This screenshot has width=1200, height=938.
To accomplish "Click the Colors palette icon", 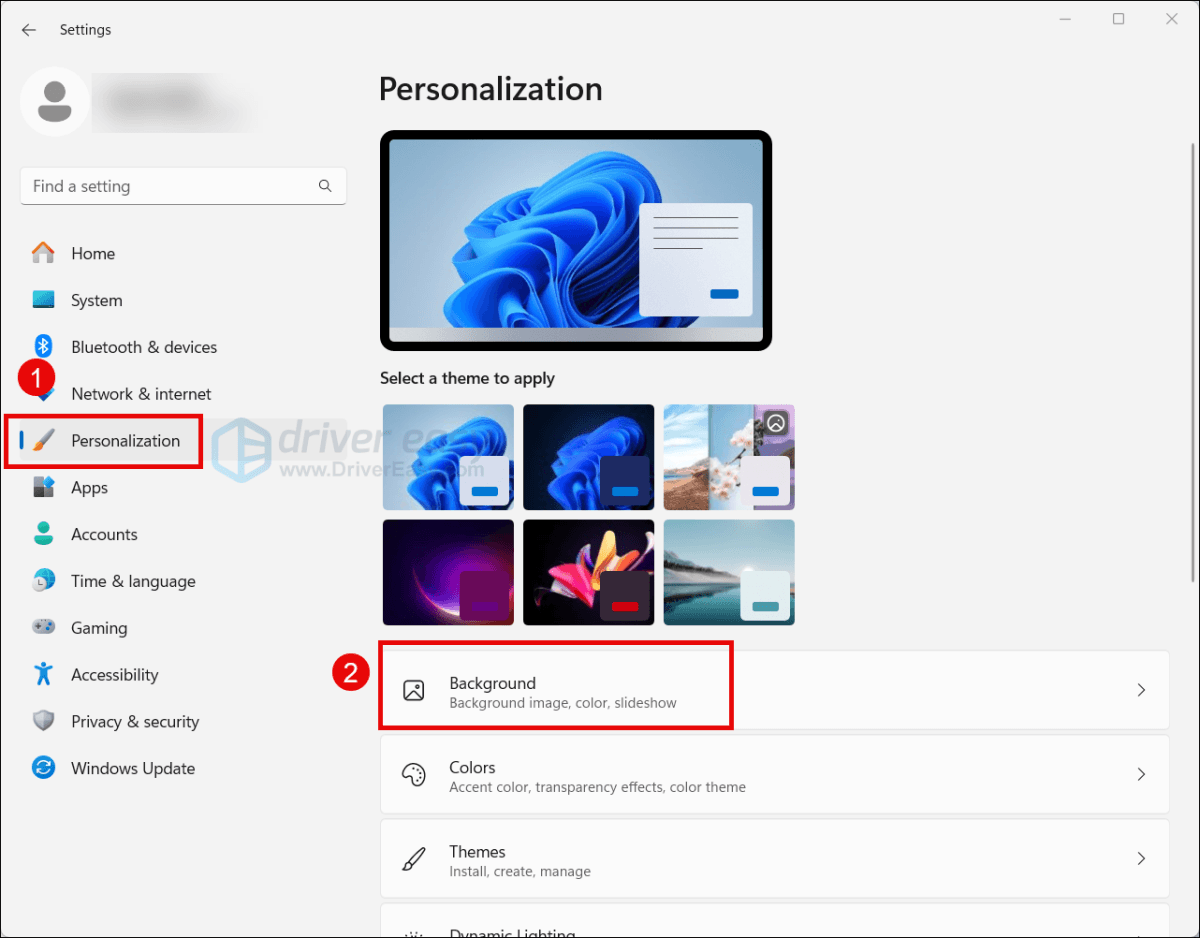I will click(x=415, y=774).
